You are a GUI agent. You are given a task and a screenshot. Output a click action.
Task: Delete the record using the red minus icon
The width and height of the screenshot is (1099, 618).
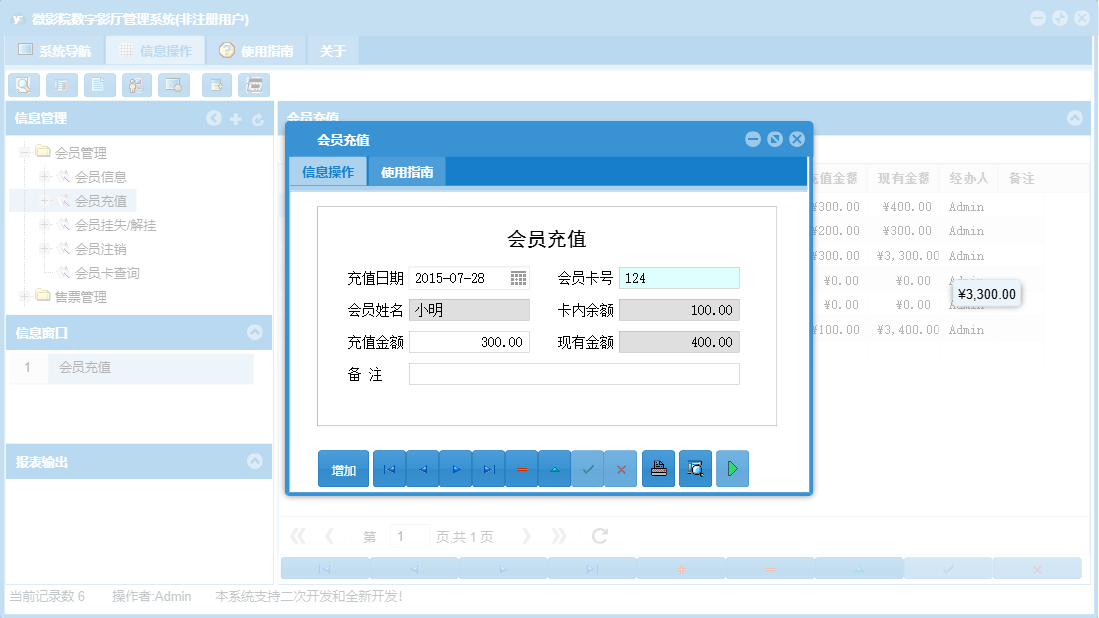pos(522,468)
